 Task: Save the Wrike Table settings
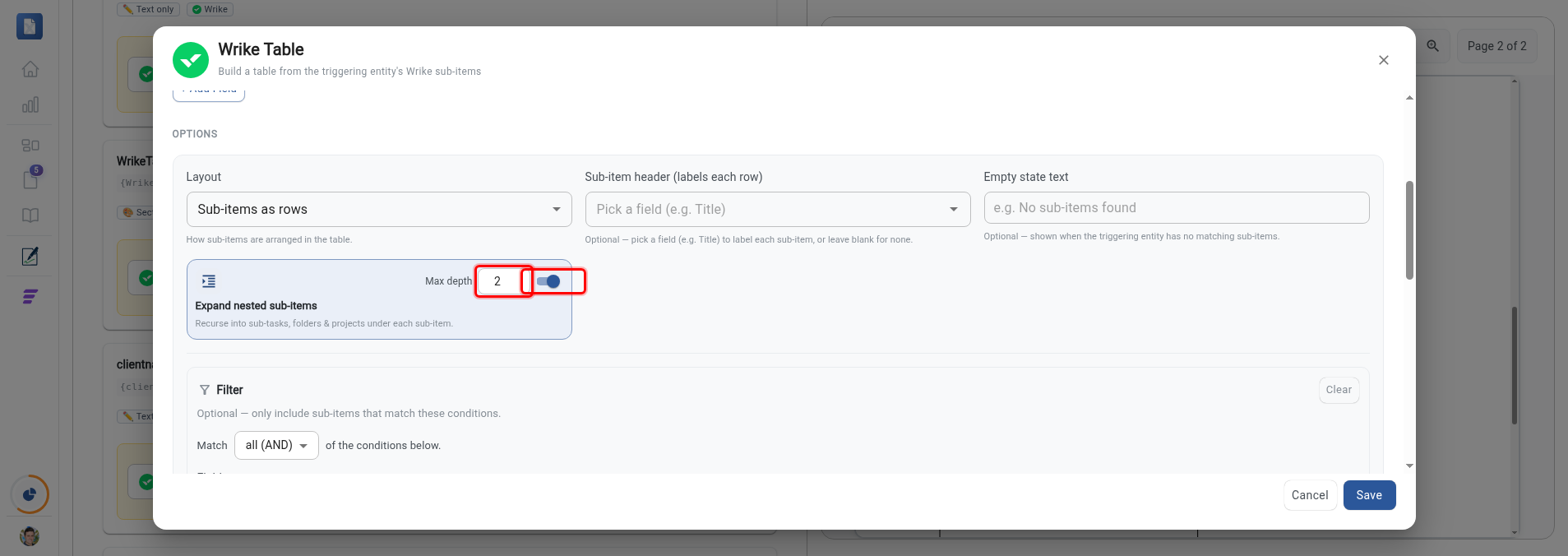(x=1369, y=495)
